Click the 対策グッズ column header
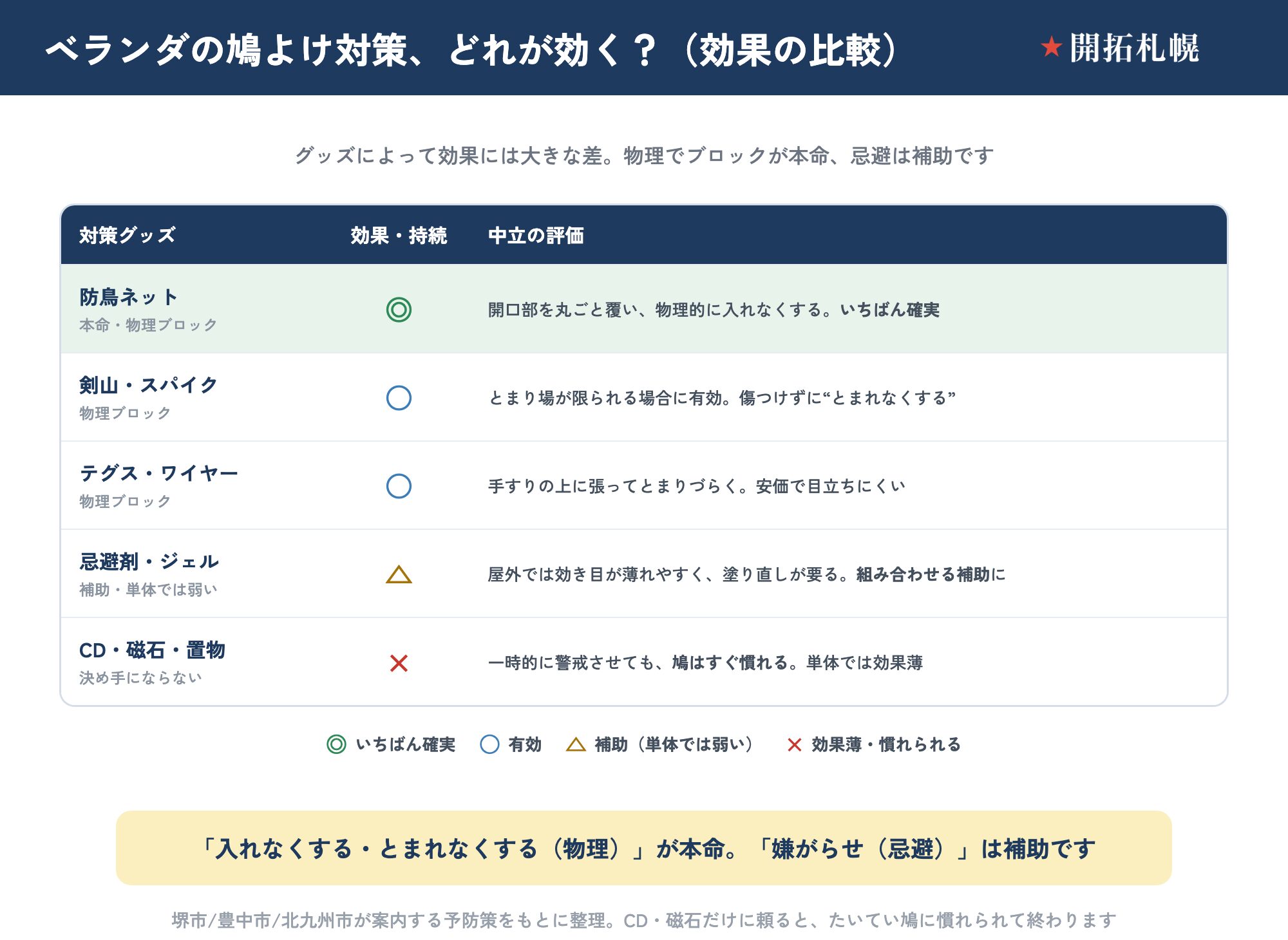This screenshot has height=940, width=1288. point(127,235)
